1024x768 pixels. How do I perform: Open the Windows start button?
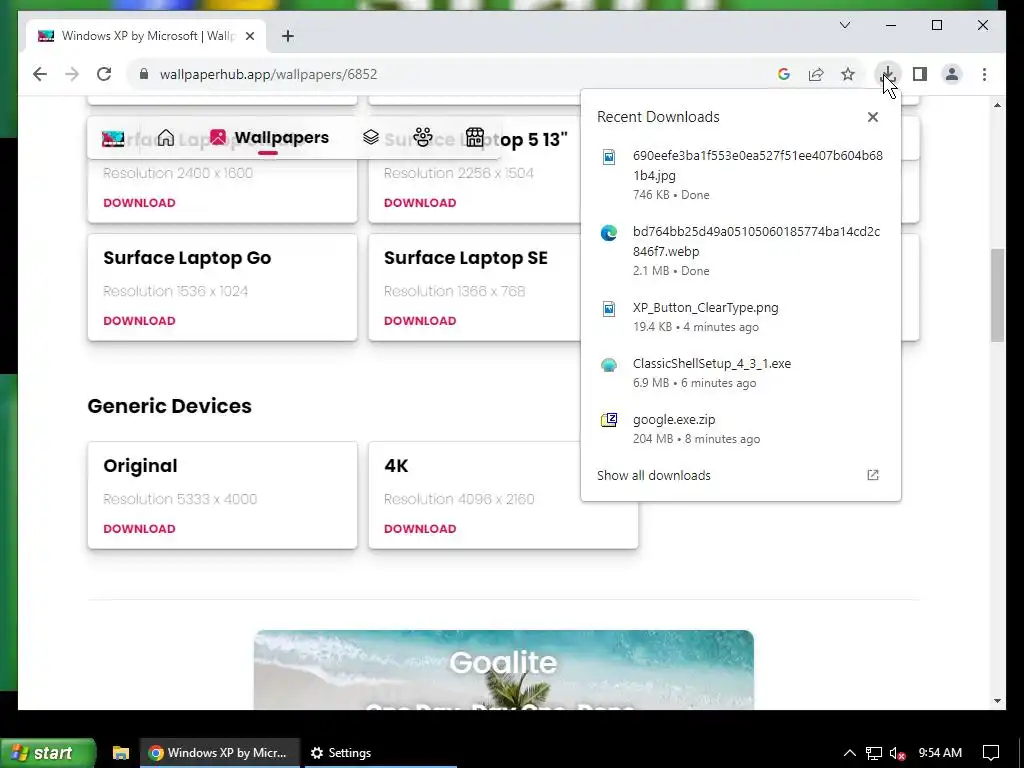[47, 753]
